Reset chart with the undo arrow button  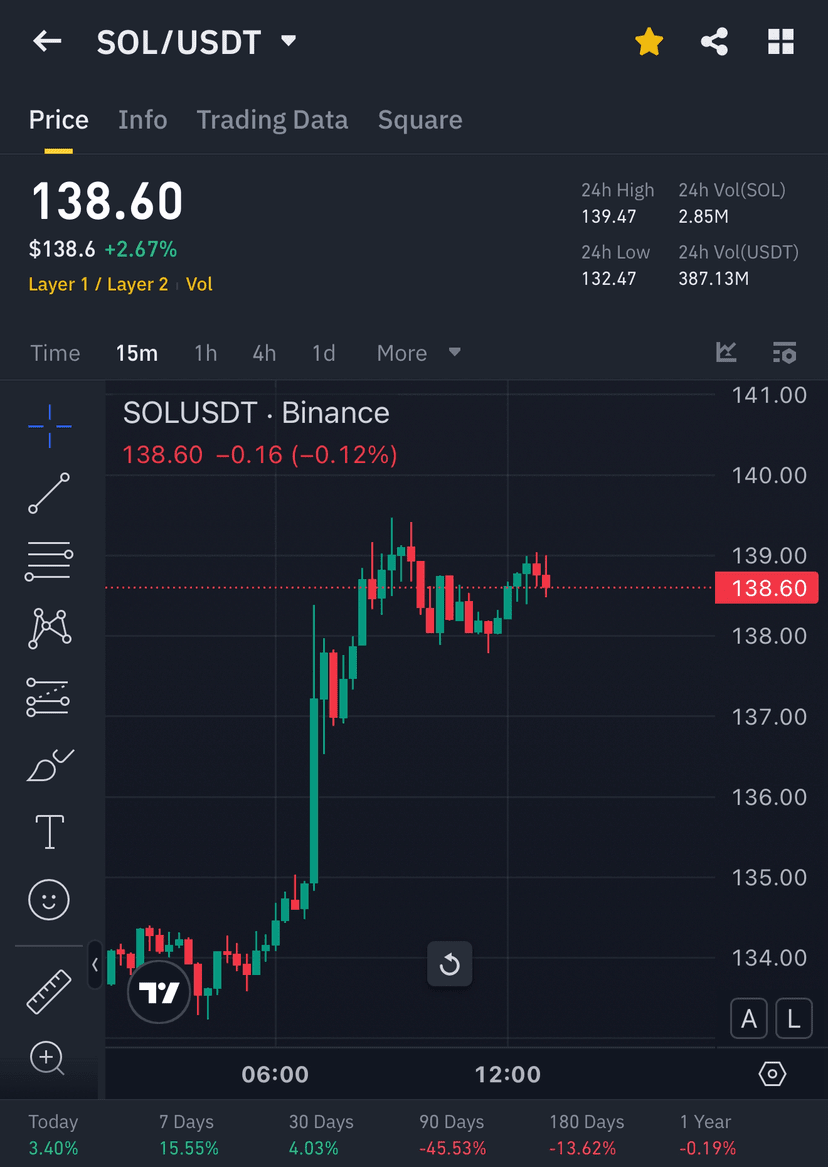point(449,965)
